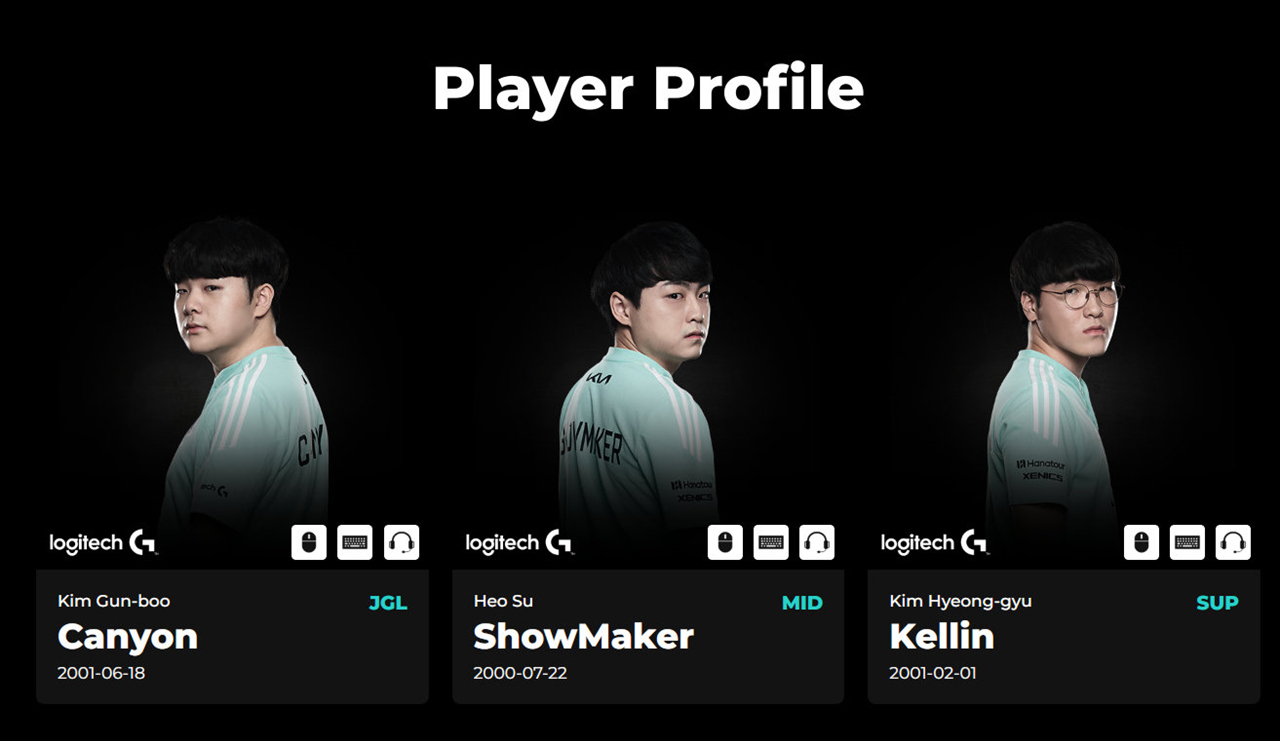Click the Canyon player name
The image size is (1280, 741).
click(128, 637)
